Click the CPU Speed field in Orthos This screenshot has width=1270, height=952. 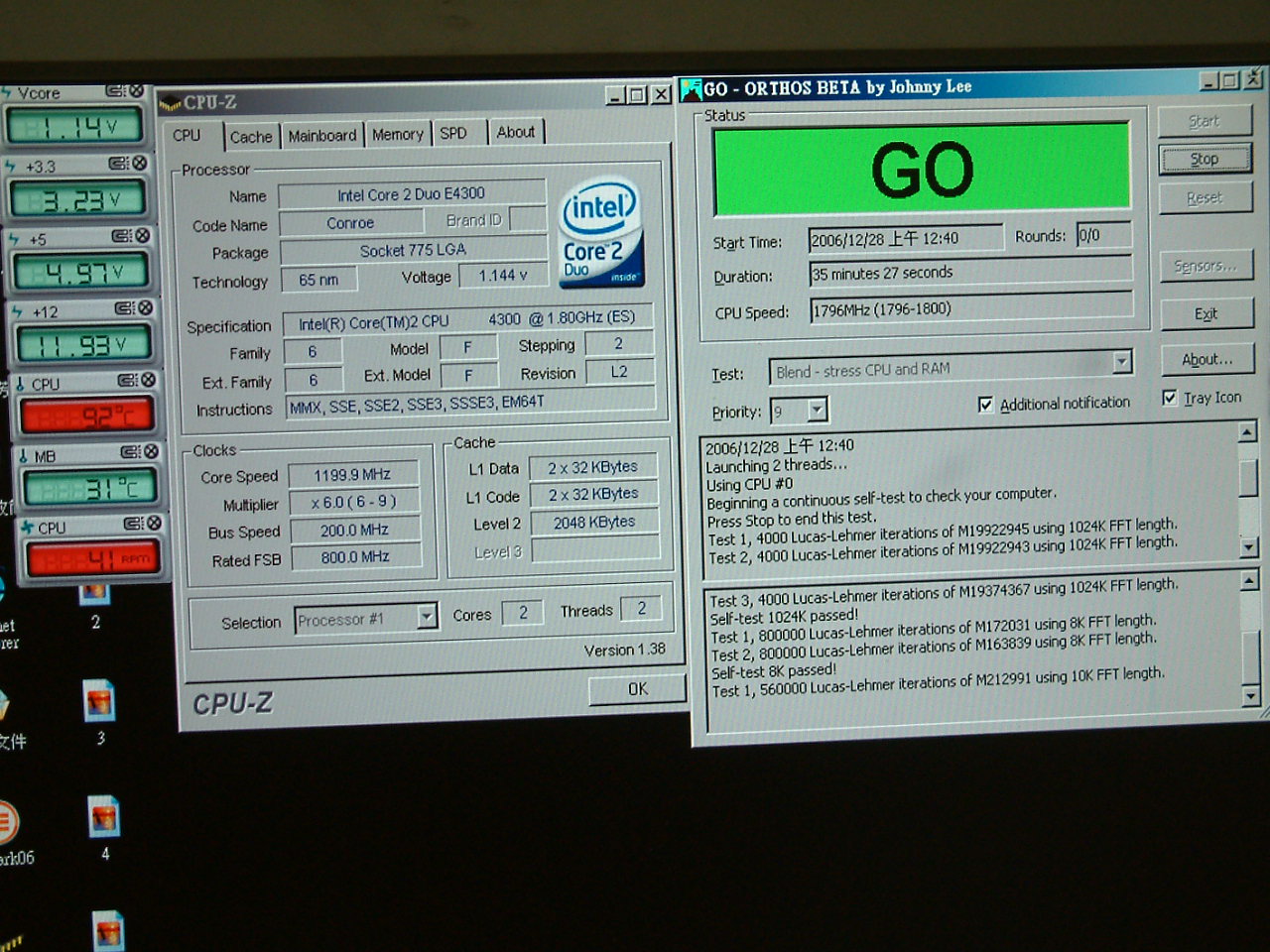point(971,308)
